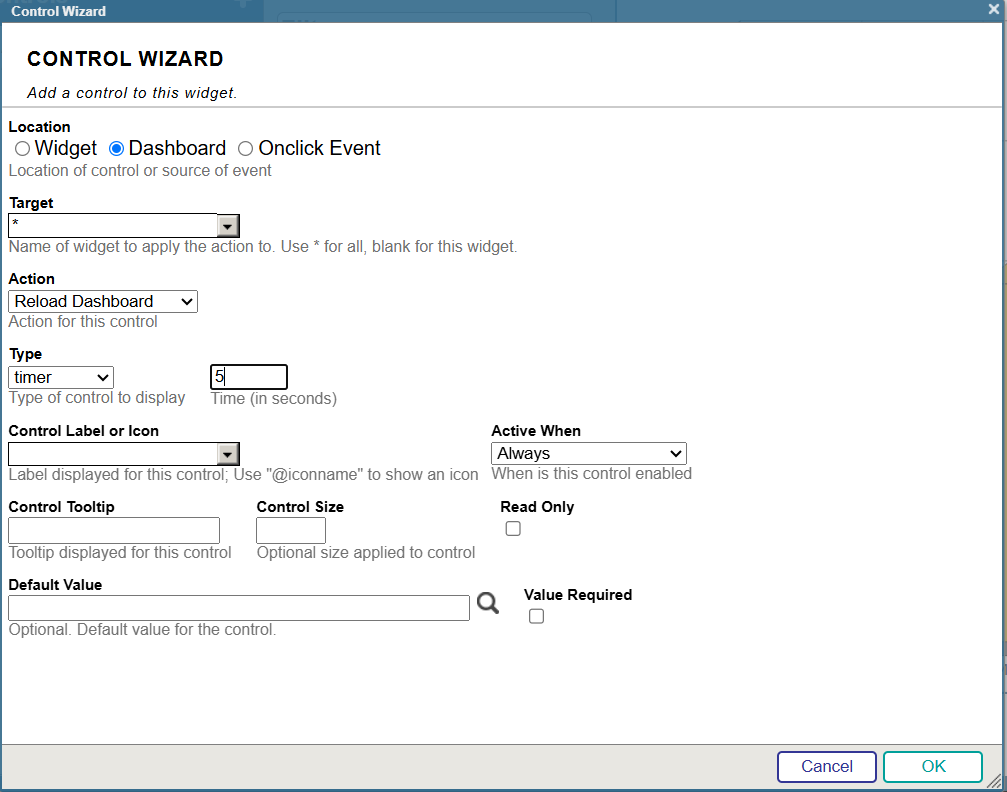
Task: Enable the Read Only checkbox
Action: coord(513,529)
